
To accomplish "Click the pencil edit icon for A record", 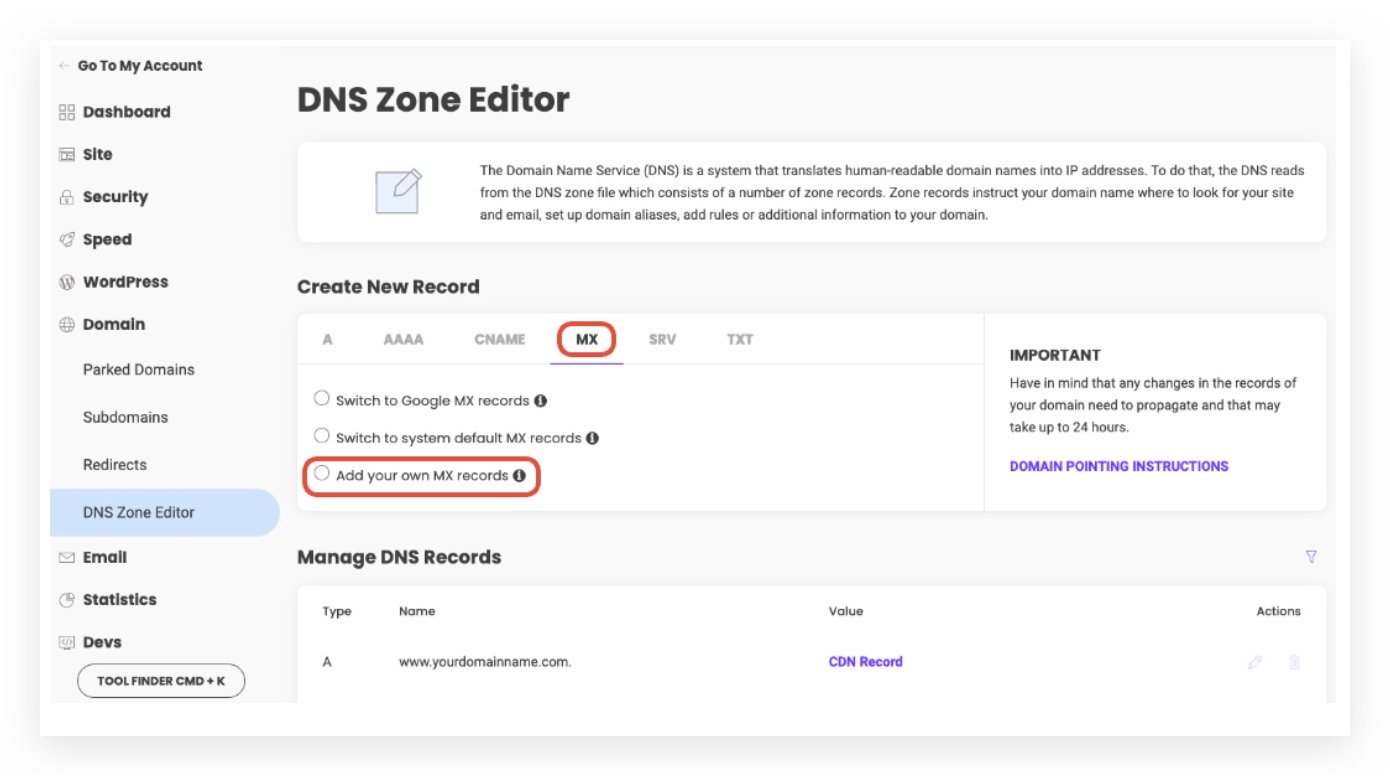I will (1255, 662).
